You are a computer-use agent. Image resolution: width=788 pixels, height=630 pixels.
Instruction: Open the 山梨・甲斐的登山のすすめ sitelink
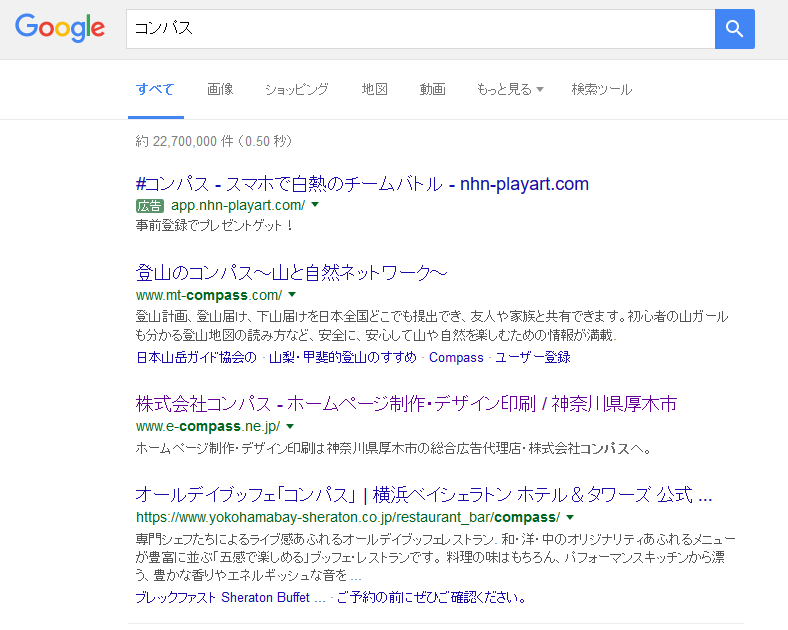[343, 357]
